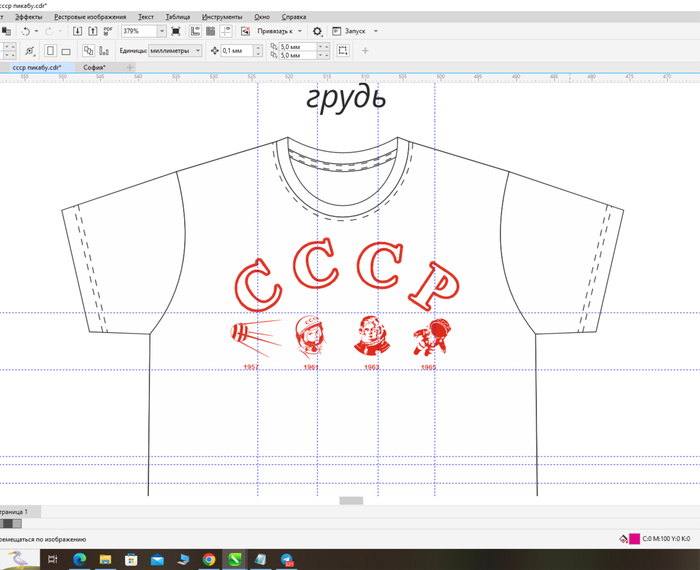The width and height of the screenshot is (700, 570).
Task: Open the zoom level dropdown arrow
Action: pos(162,31)
